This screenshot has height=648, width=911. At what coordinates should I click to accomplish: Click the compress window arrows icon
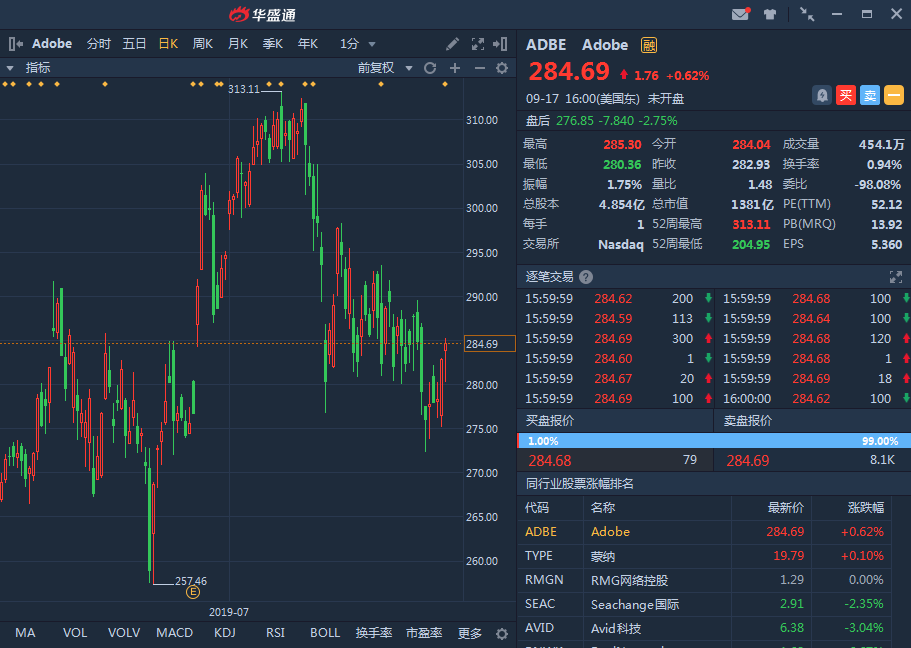pyautogui.click(x=807, y=14)
